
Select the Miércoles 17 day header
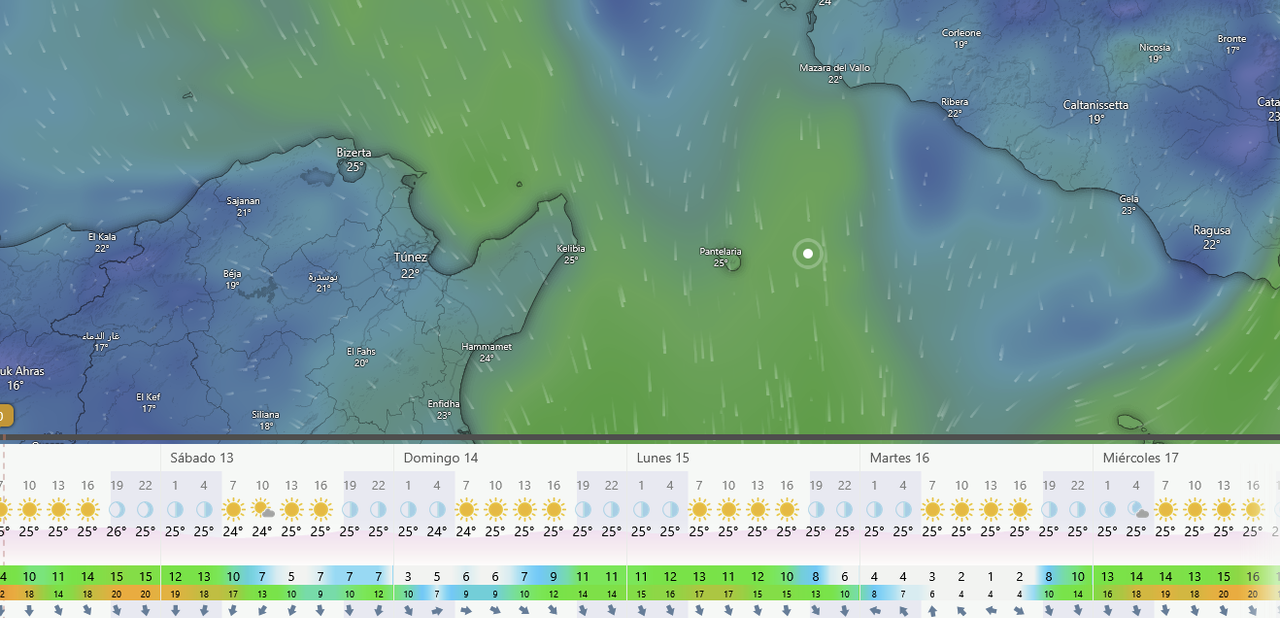[x=1141, y=458]
